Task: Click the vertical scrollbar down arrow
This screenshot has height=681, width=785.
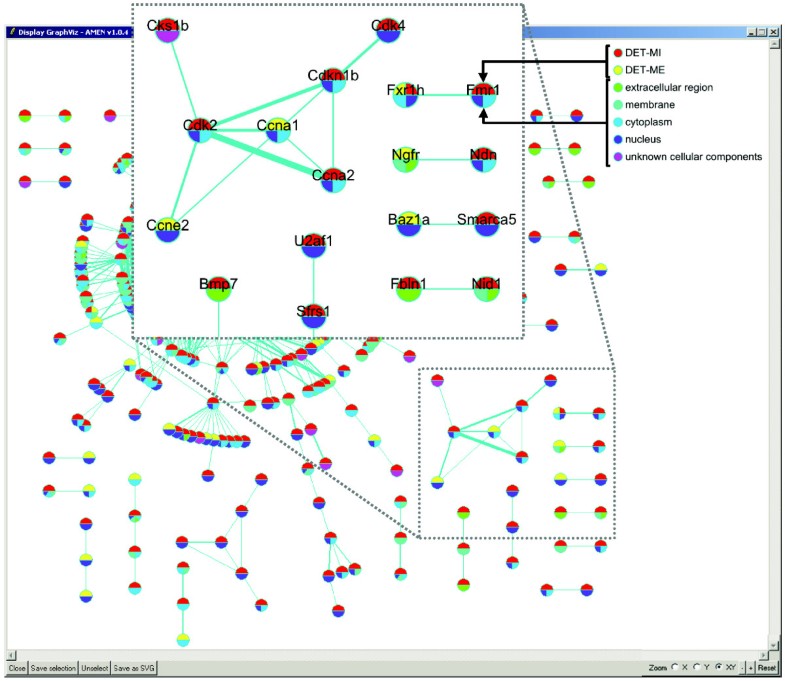Action: 774,644
